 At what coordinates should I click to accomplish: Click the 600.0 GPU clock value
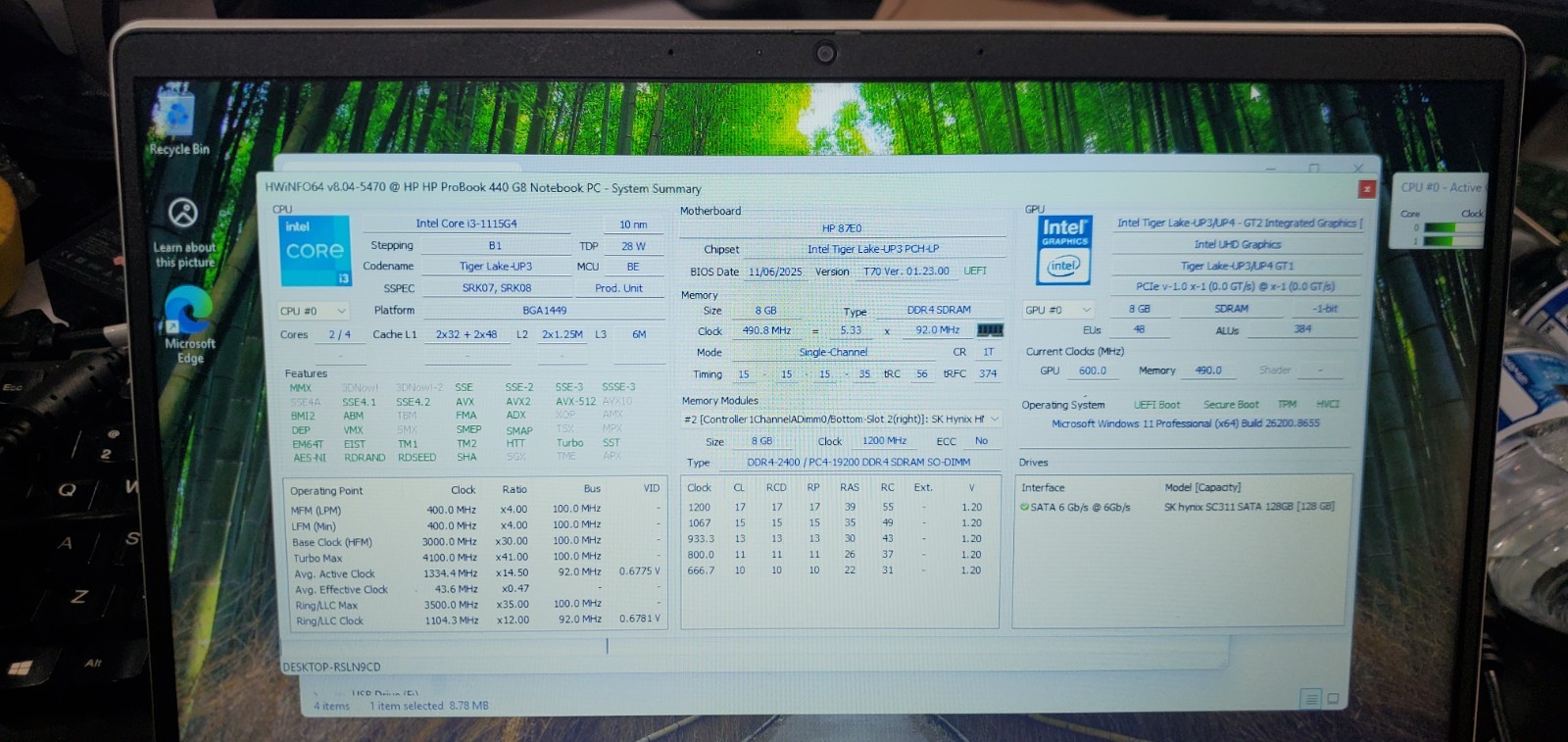click(1092, 371)
